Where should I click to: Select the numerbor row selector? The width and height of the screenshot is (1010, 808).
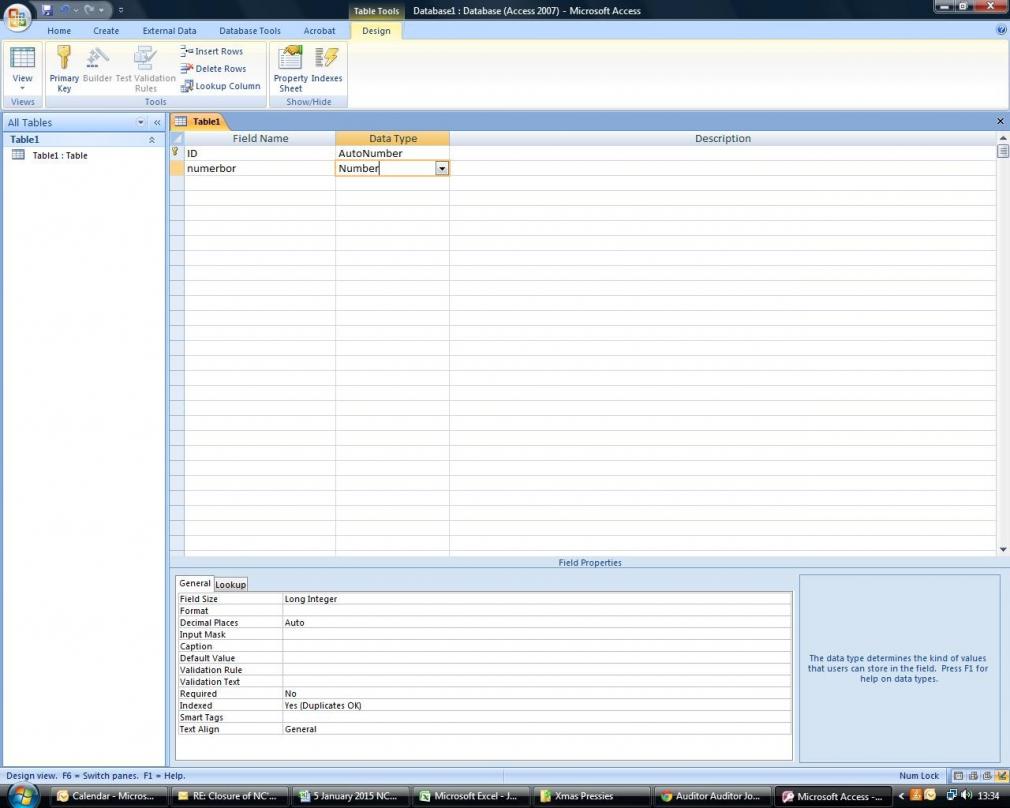[x=177, y=168]
